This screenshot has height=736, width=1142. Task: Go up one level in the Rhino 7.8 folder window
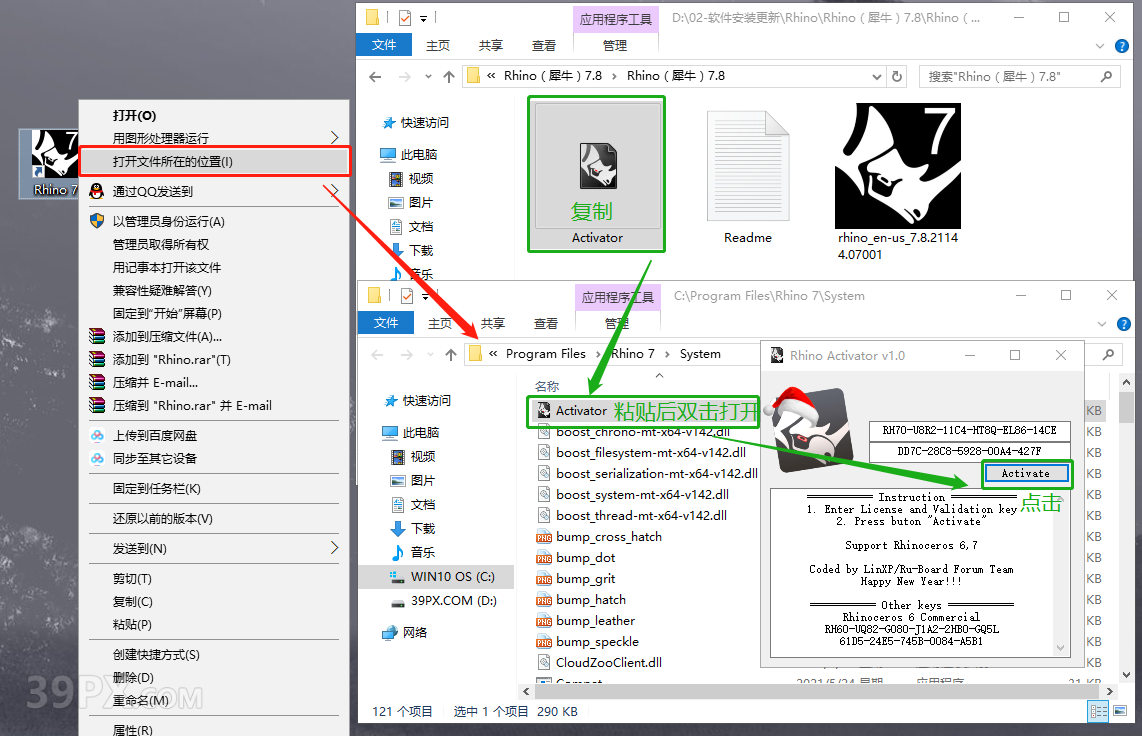[x=449, y=76]
